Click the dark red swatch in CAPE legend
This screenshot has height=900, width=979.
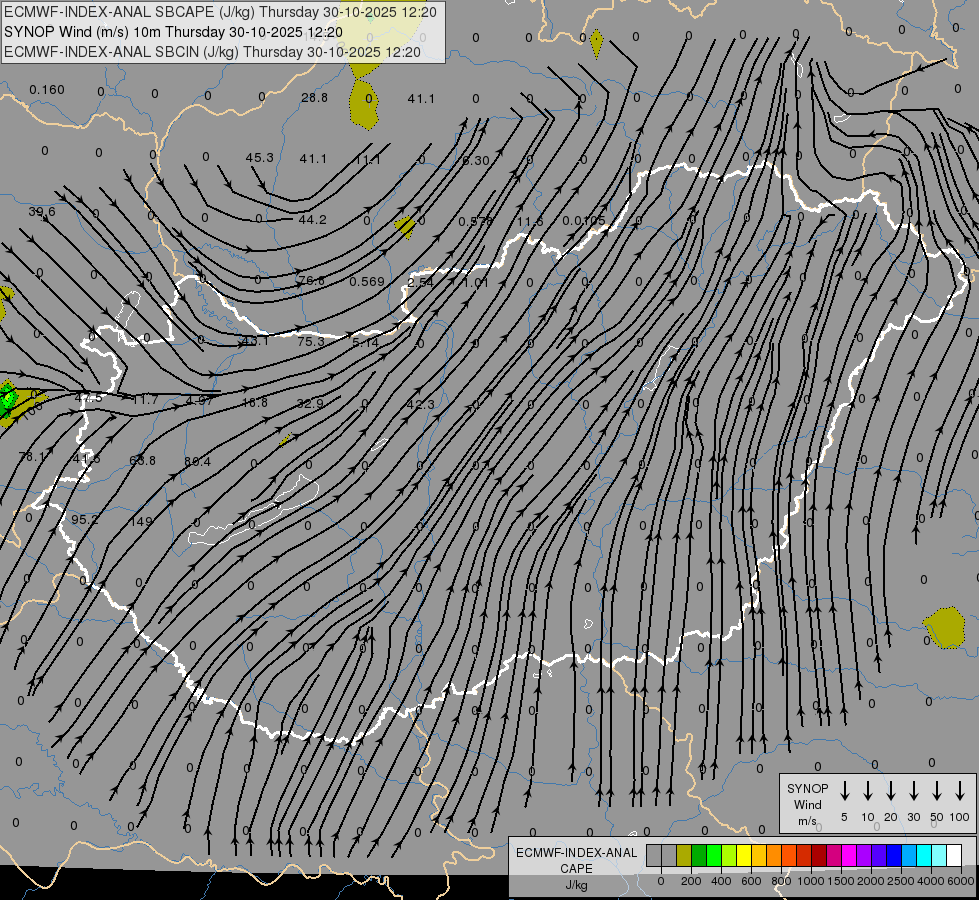point(819,856)
